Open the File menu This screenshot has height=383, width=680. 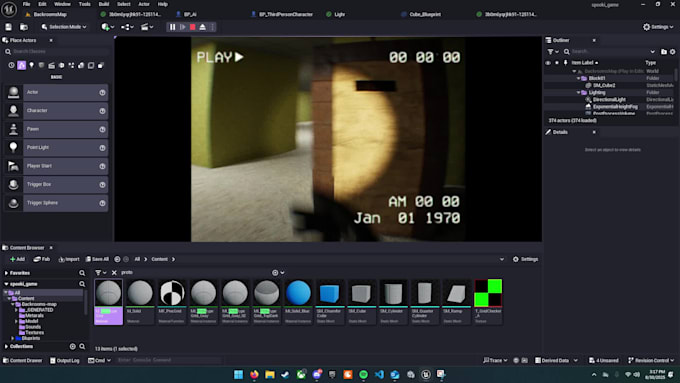pyautogui.click(x=26, y=4)
